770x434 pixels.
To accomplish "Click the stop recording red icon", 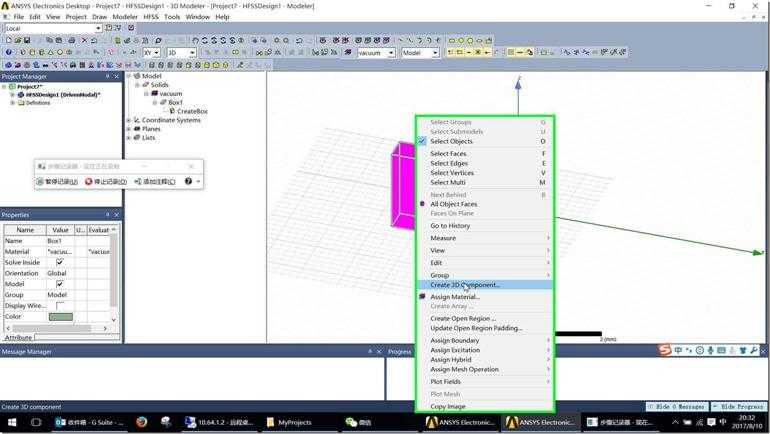I will tap(89, 182).
